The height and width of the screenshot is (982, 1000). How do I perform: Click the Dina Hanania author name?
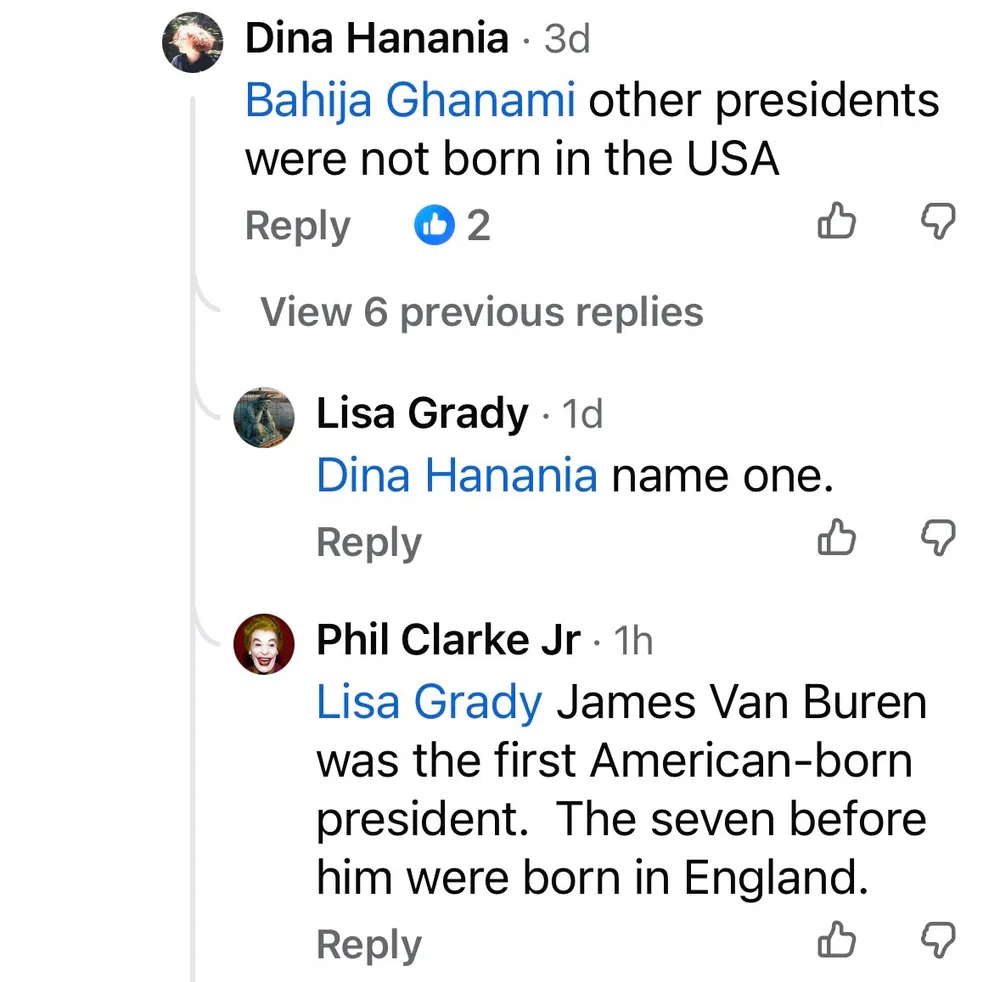tap(377, 39)
